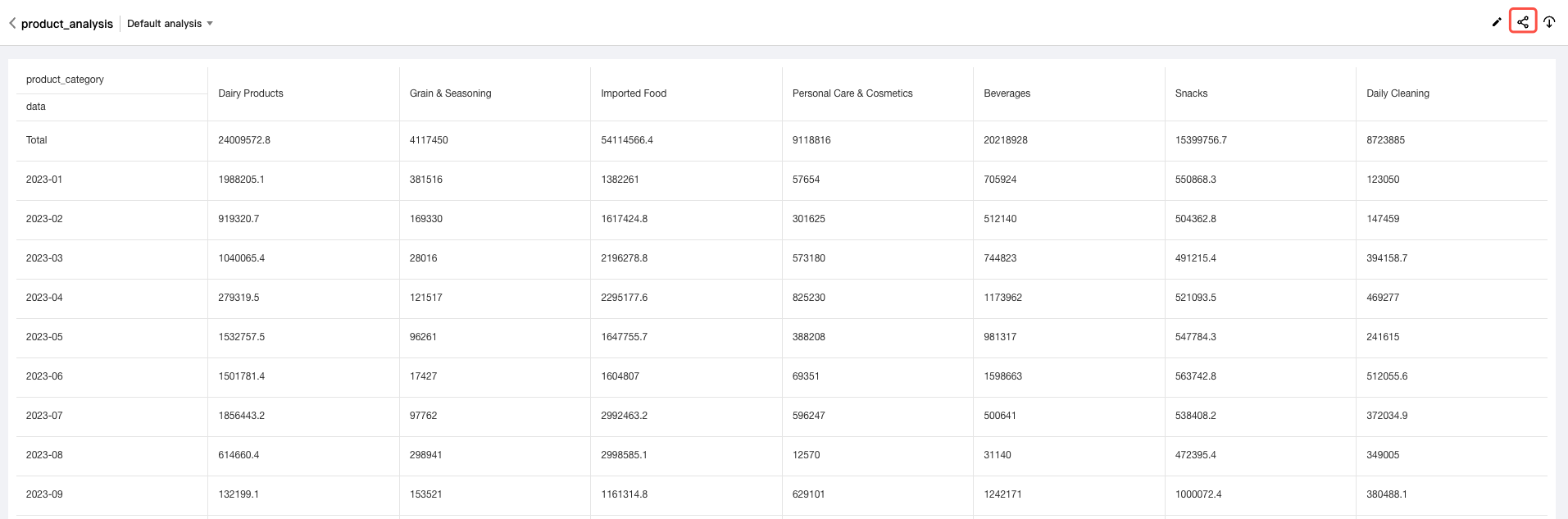
Task: Select the Beverages column header
Action: pos(1007,93)
